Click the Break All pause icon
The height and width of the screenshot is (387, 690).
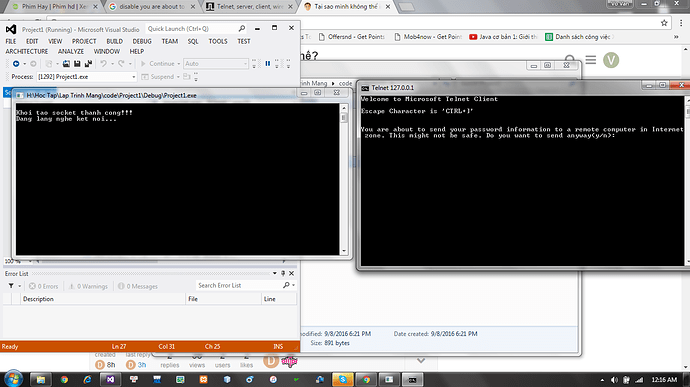coord(268,64)
